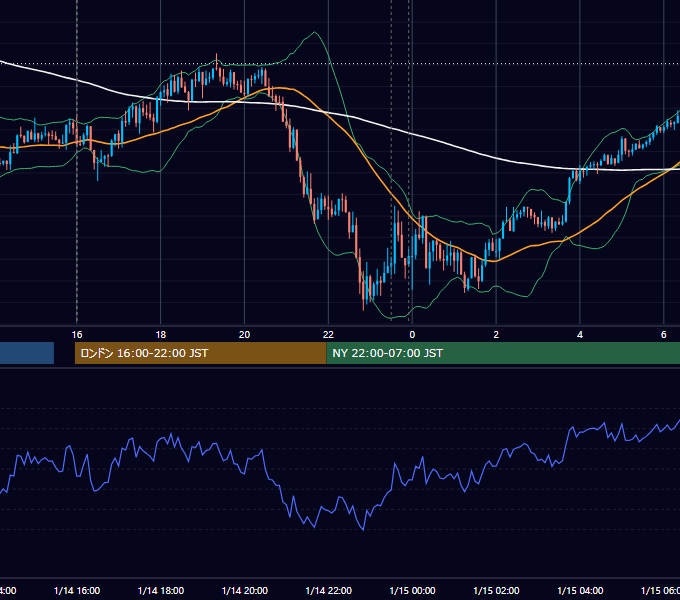
Task: Click hour label 22 on upper chart axis
Action: (328, 335)
